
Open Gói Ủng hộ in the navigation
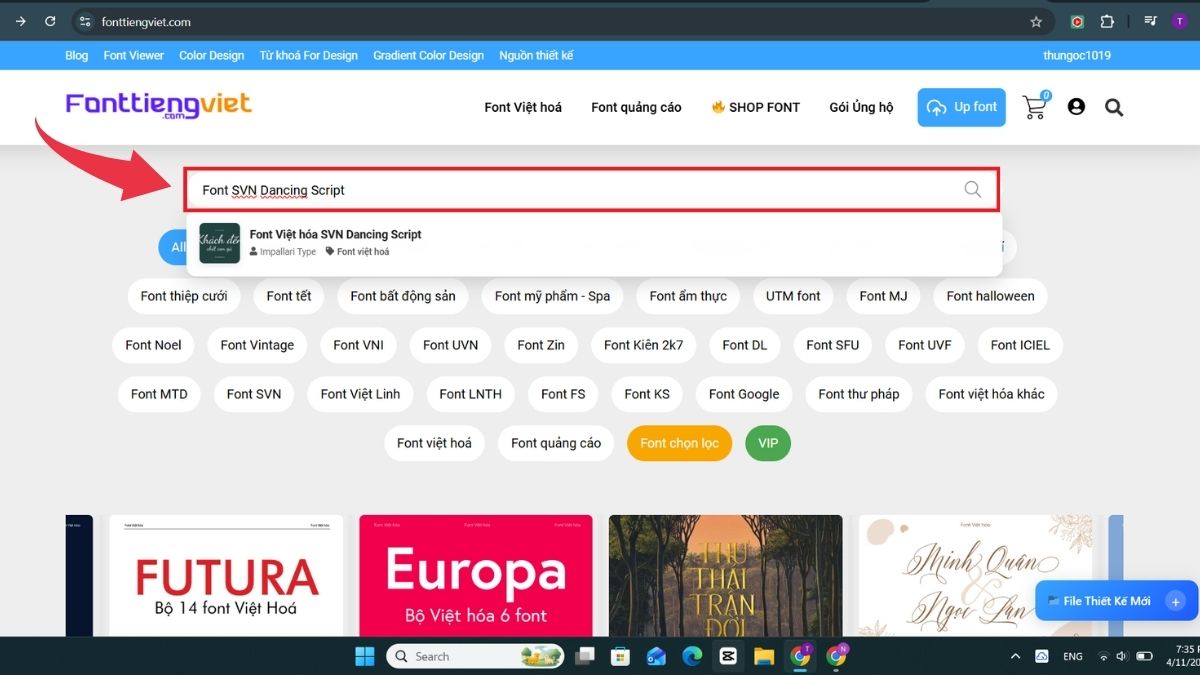click(x=861, y=107)
